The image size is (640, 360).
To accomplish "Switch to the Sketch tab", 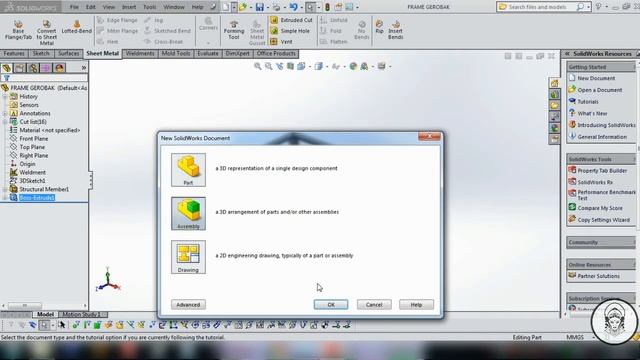I will [x=41, y=53].
